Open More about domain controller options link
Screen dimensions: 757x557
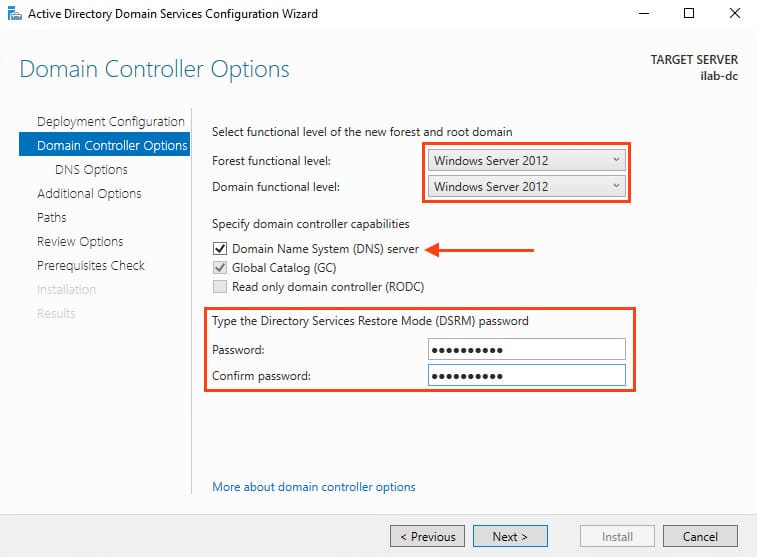314,487
